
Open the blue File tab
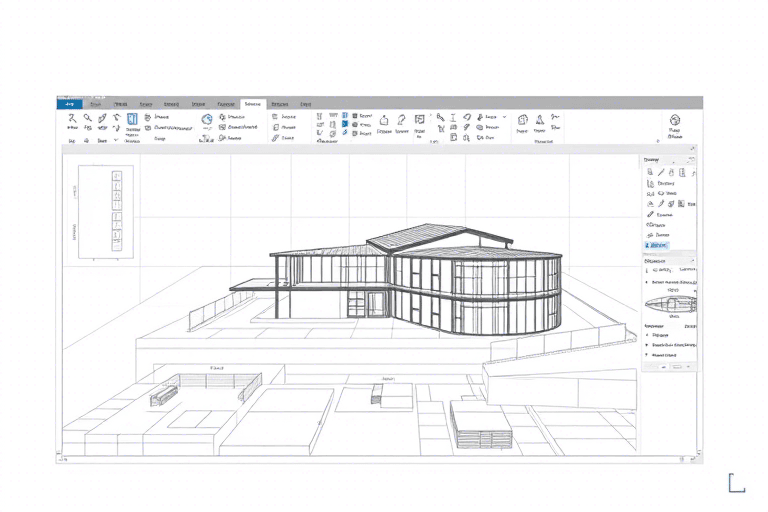point(70,103)
